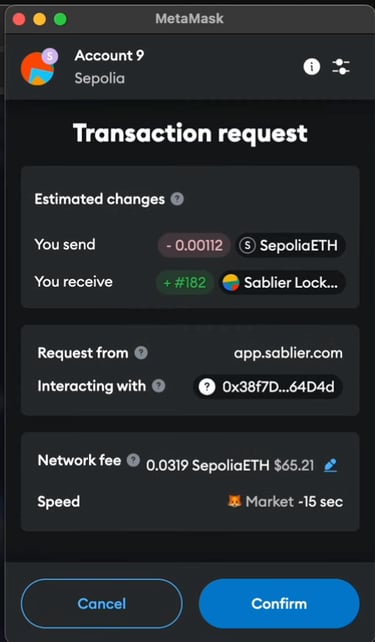Show help for Interacting with

tap(158, 386)
